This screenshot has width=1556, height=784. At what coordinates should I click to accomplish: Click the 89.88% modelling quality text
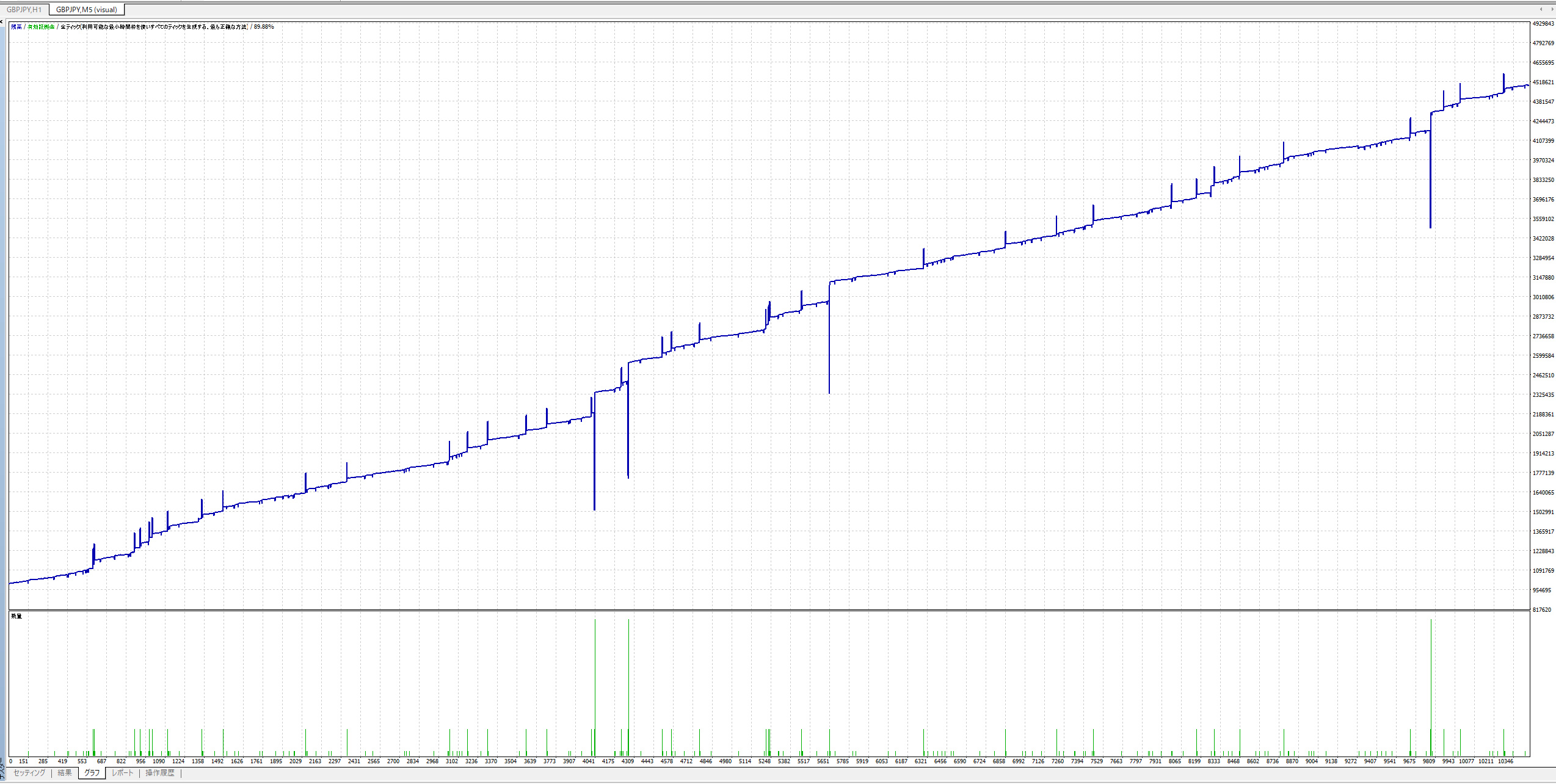pyautogui.click(x=264, y=27)
